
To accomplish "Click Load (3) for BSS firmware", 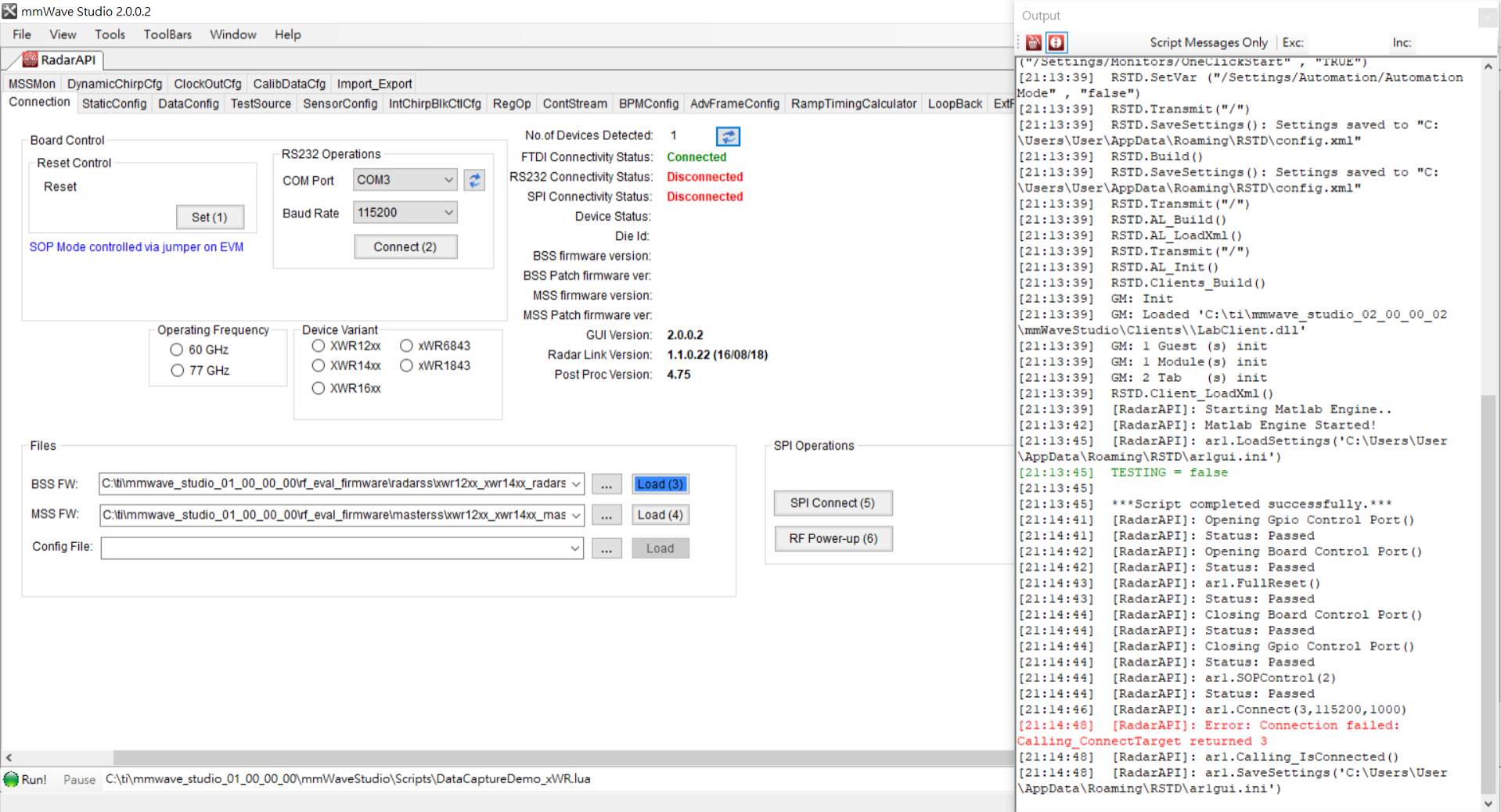I will pyautogui.click(x=661, y=484).
